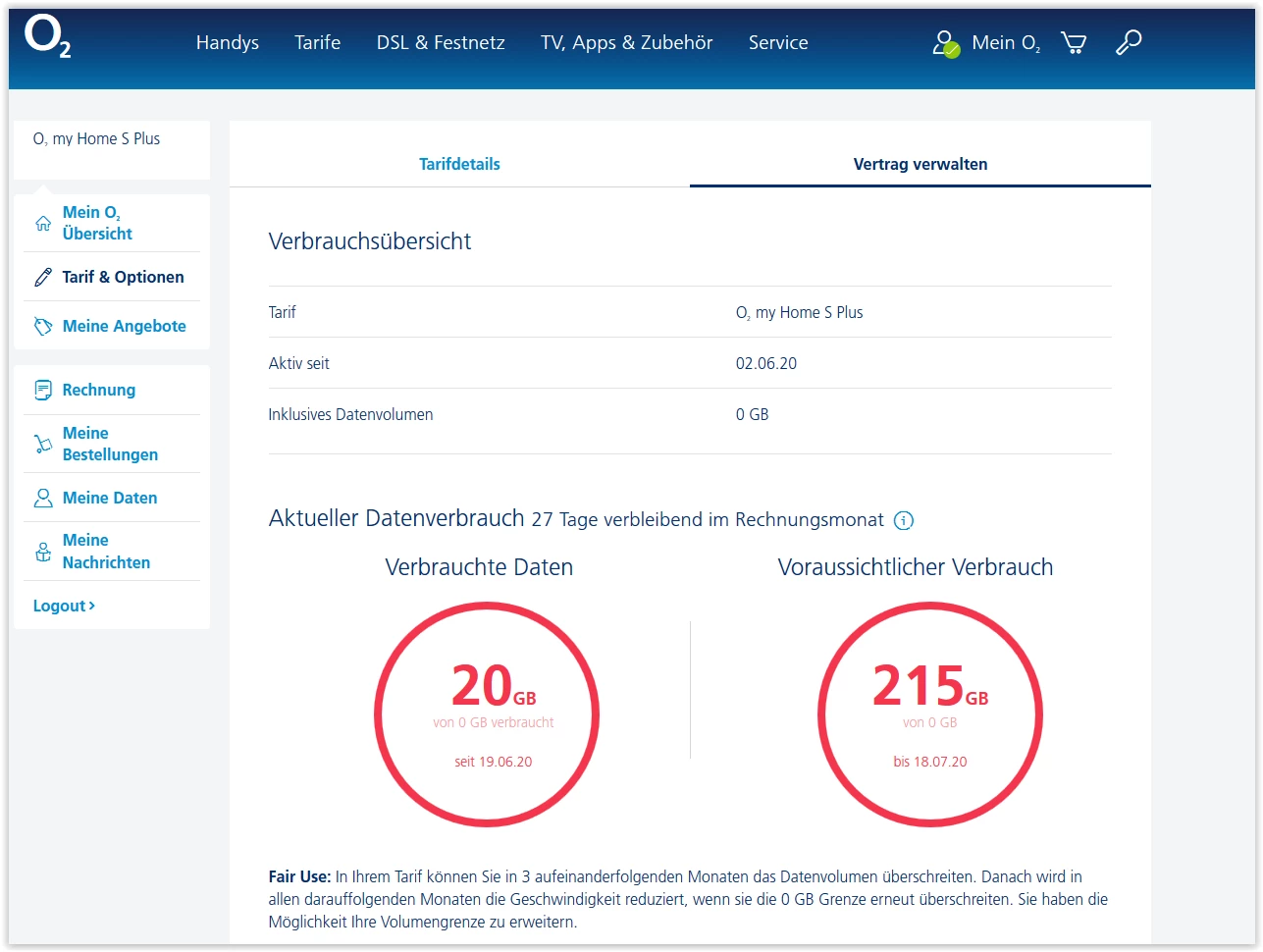Viewport: 1263px width, 952px height.
Task: Click the Aktiv seit row label
Action: pyautogui.click(x=299, y=363)
